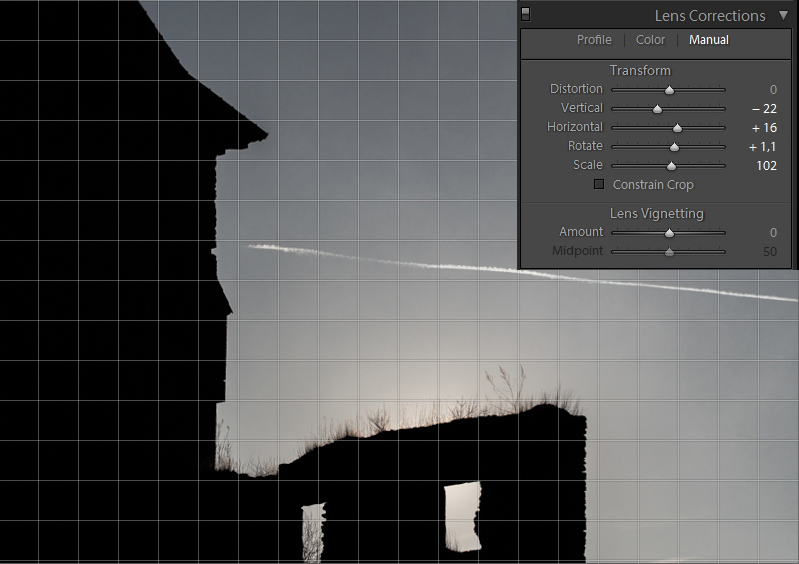
Task: Click the Scale slider handle
Action: pyautogui.click(x=671, y=166)
